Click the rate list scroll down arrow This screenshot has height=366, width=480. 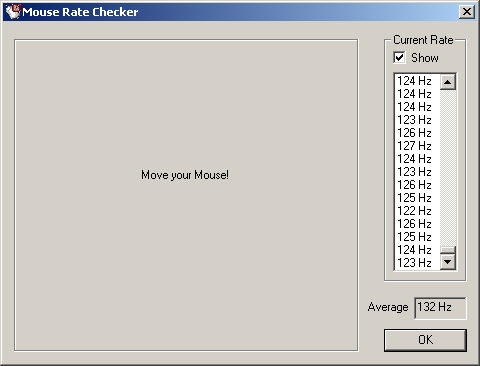[x=448, y=262]
